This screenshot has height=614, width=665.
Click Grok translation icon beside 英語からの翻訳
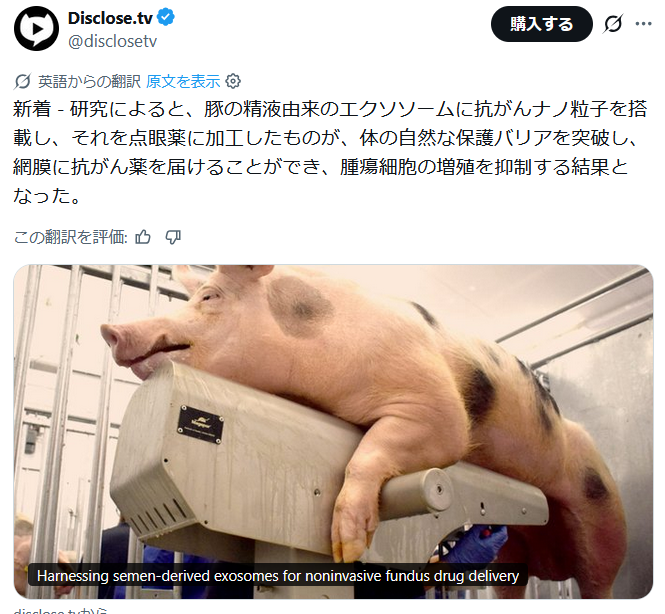pyautogui.click(x=22, y=81)
